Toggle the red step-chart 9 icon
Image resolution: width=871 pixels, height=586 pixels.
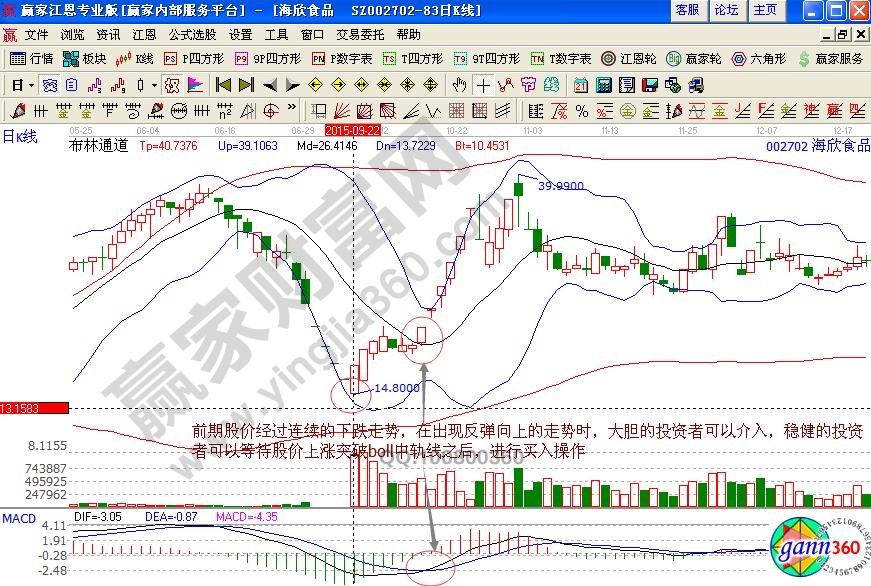coord(118,85)
